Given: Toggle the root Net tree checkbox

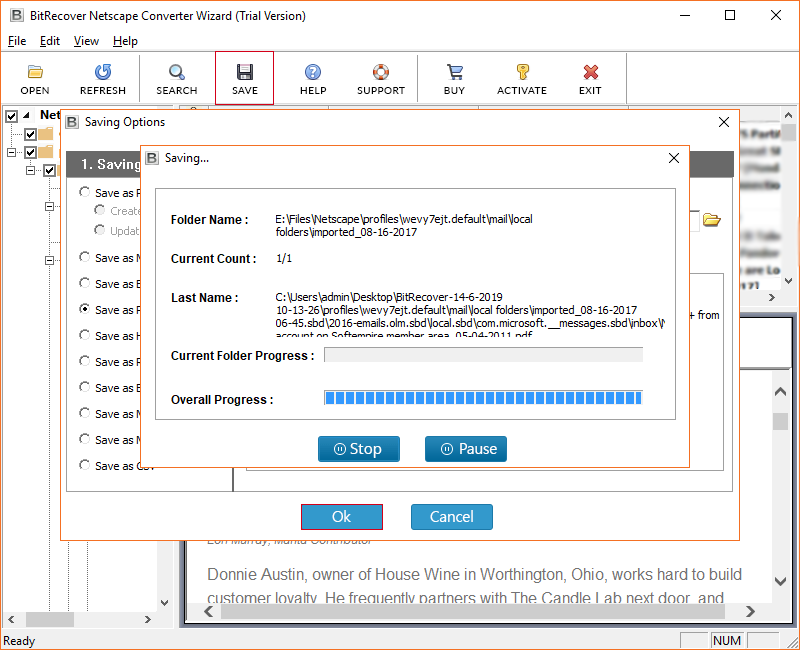Looking at the screenshot, I should (x=11, y=116).
